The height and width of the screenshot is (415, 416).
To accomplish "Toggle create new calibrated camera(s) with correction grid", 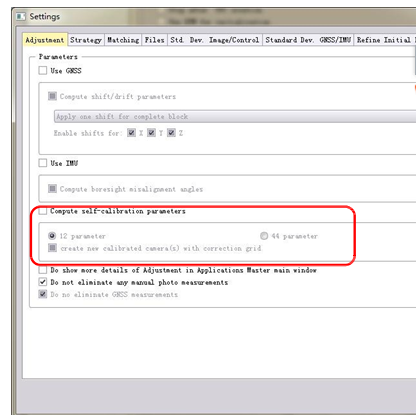I will (52, 248).
